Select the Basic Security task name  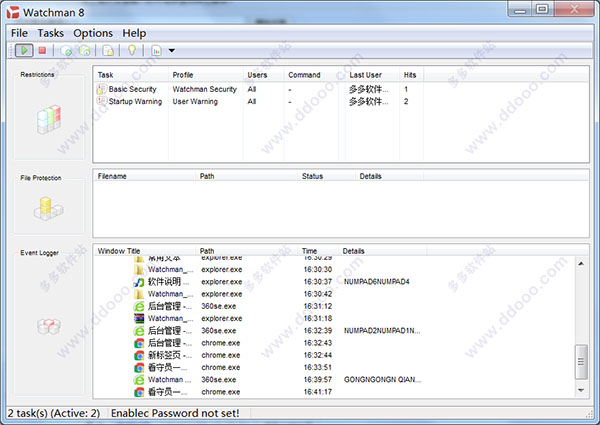(132, 89)
